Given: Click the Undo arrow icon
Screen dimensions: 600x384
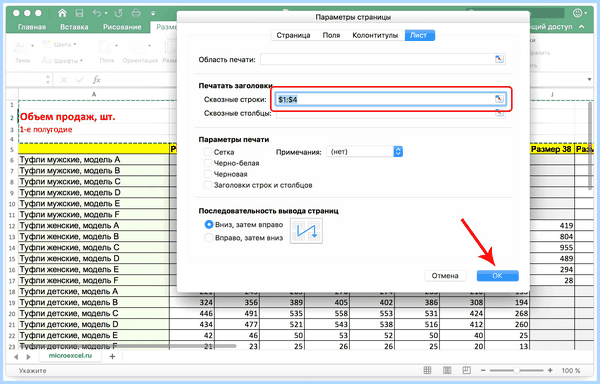Looking at the screenshot, I should click(97, 13).
